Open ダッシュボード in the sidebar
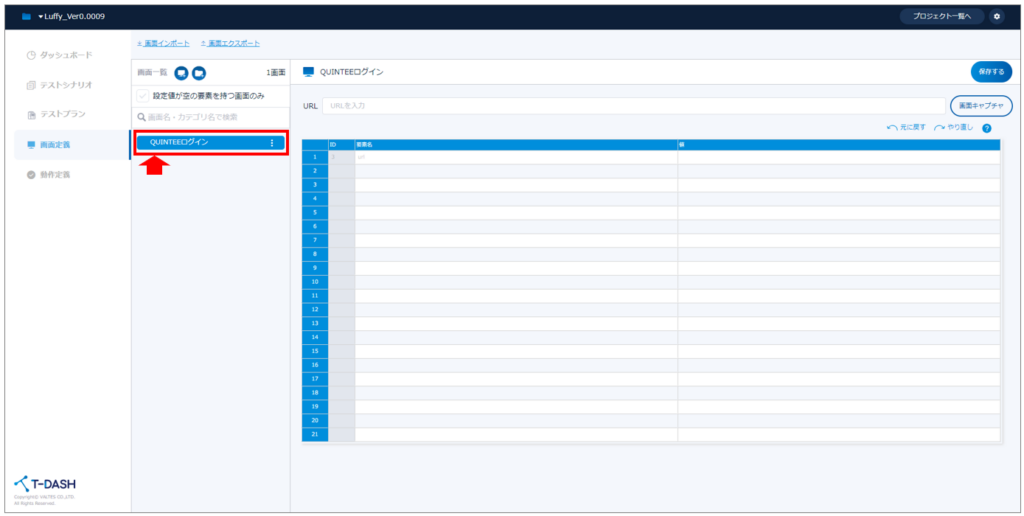This screenshot has width=1024, height=516. point(65,54)
